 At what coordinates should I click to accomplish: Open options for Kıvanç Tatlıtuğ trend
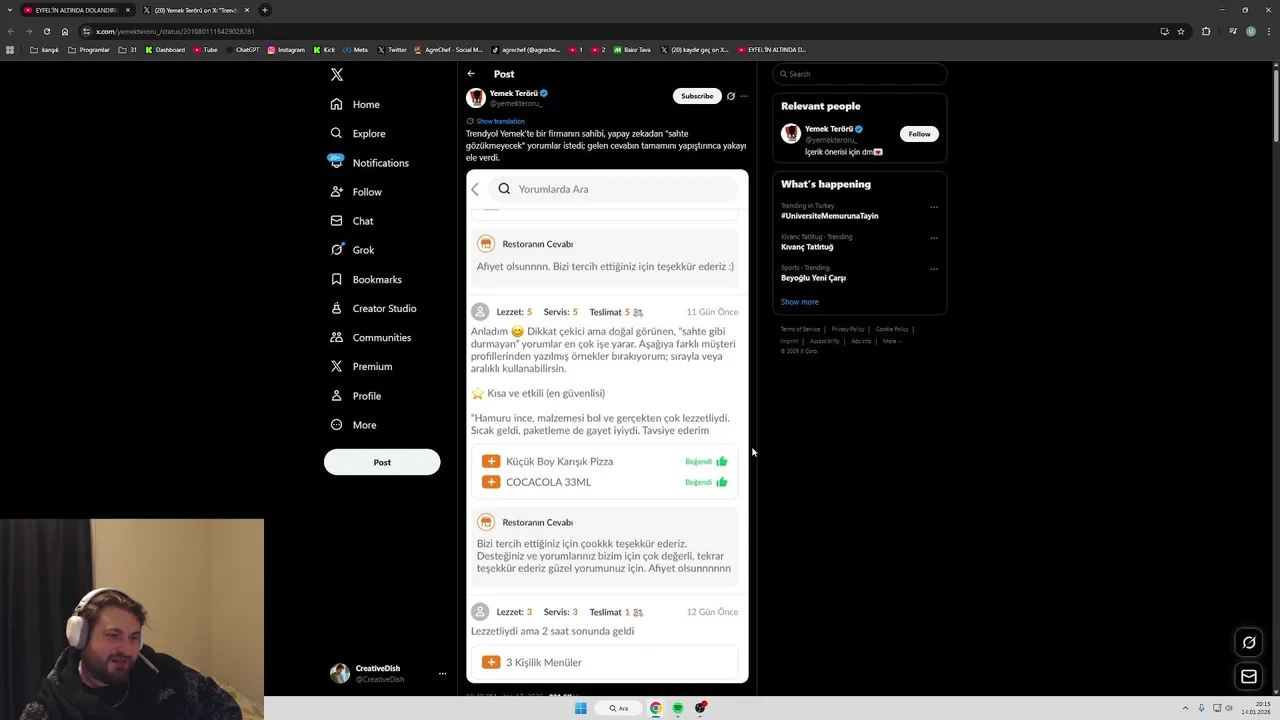pyautogui.click(x=934, y=238)
